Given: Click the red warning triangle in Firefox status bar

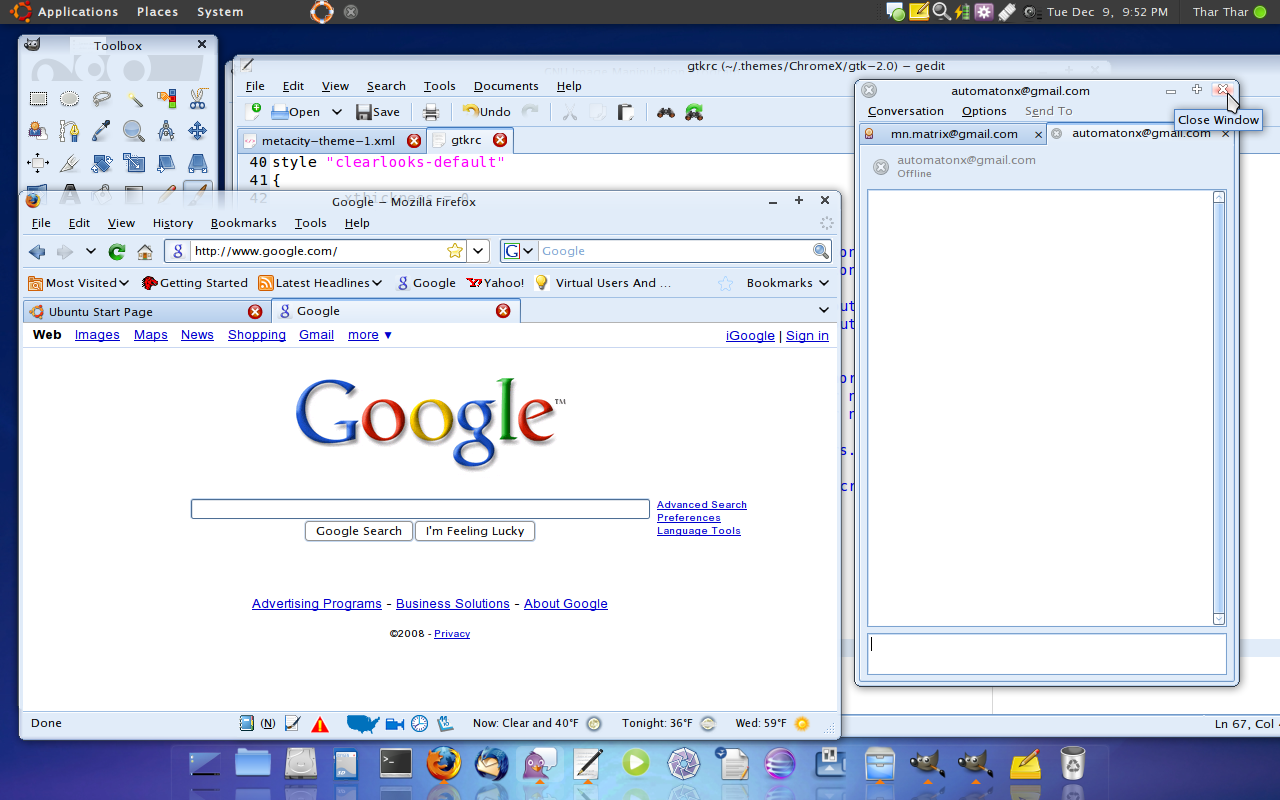Looking at the screenshot, I should point(320,724).
